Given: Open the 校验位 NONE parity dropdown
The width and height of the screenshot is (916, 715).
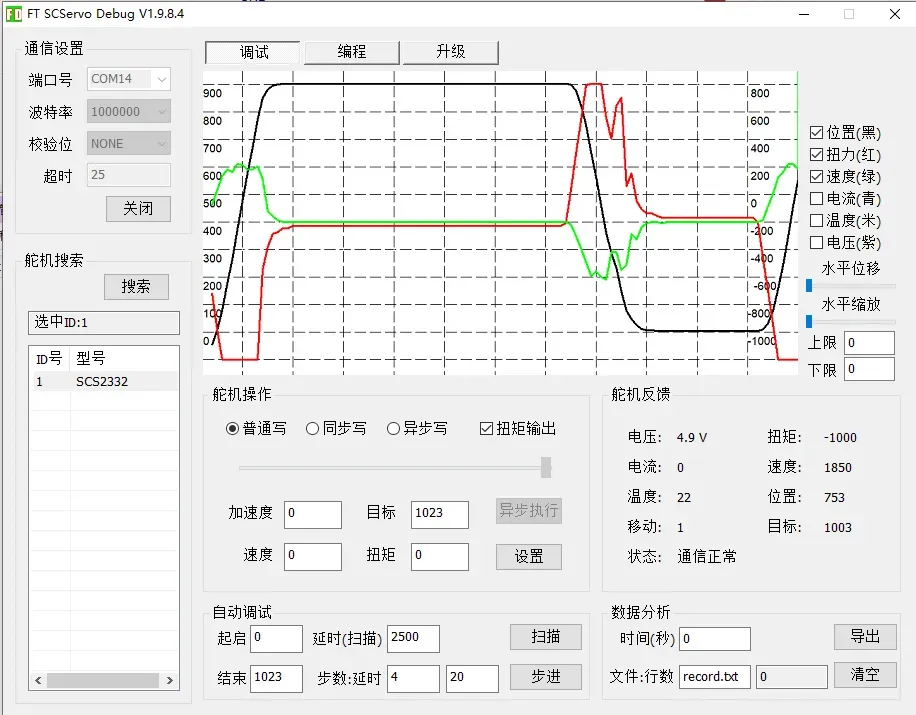Looking at the screenshot, I should pos(129,144).
